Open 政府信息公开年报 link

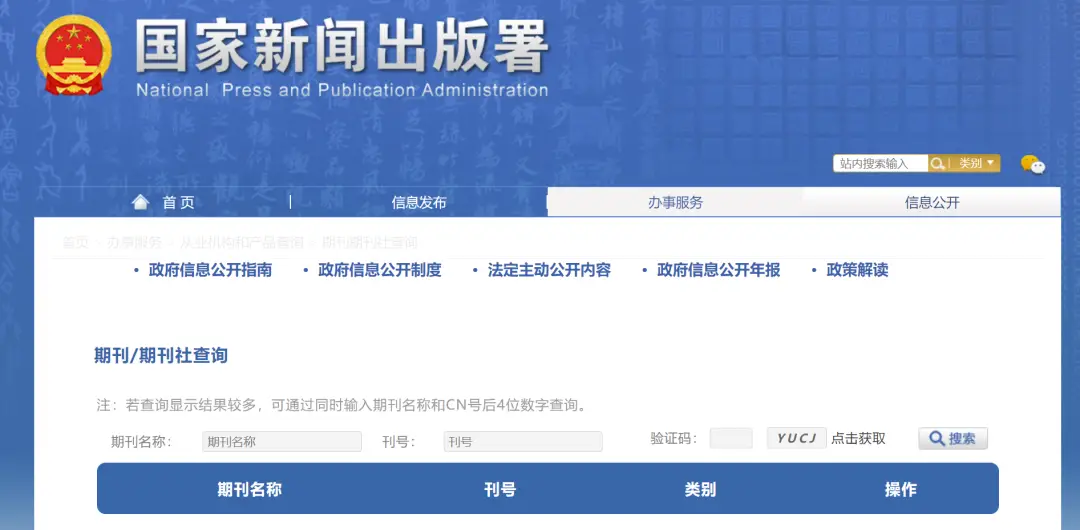click(x=718, y=270)
